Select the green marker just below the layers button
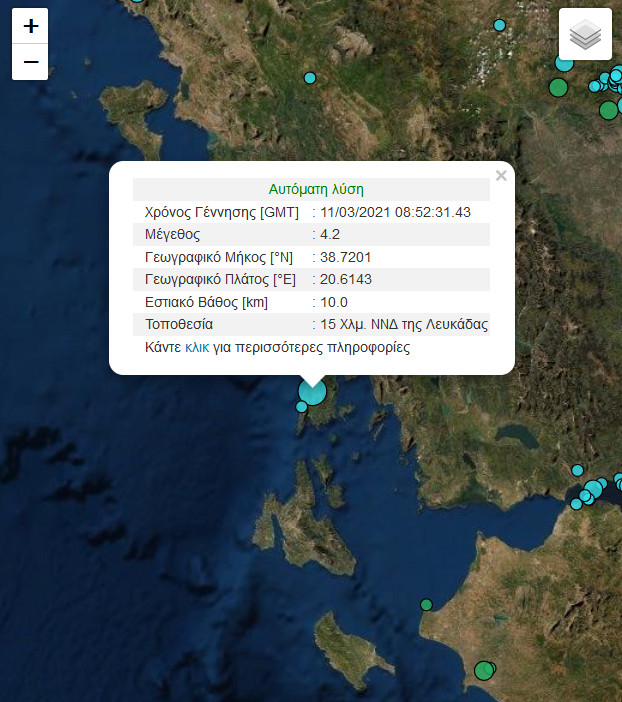This screenshot has height=702, width=622. (x=558, y=87)
